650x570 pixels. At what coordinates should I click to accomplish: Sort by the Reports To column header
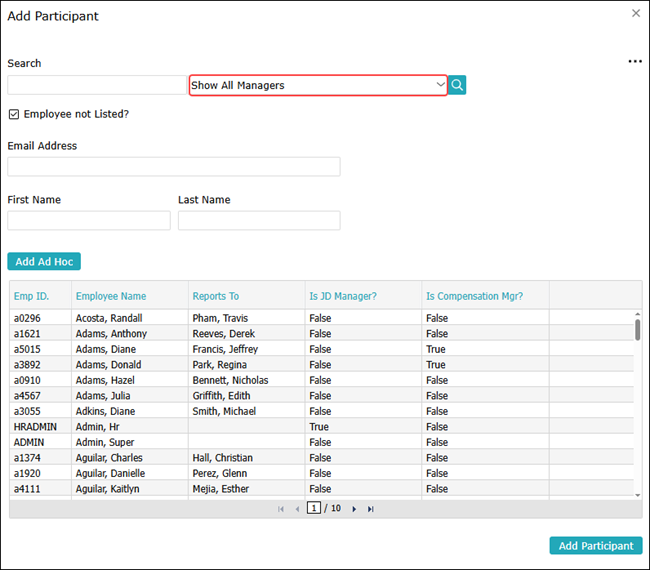tap(215, 296)
